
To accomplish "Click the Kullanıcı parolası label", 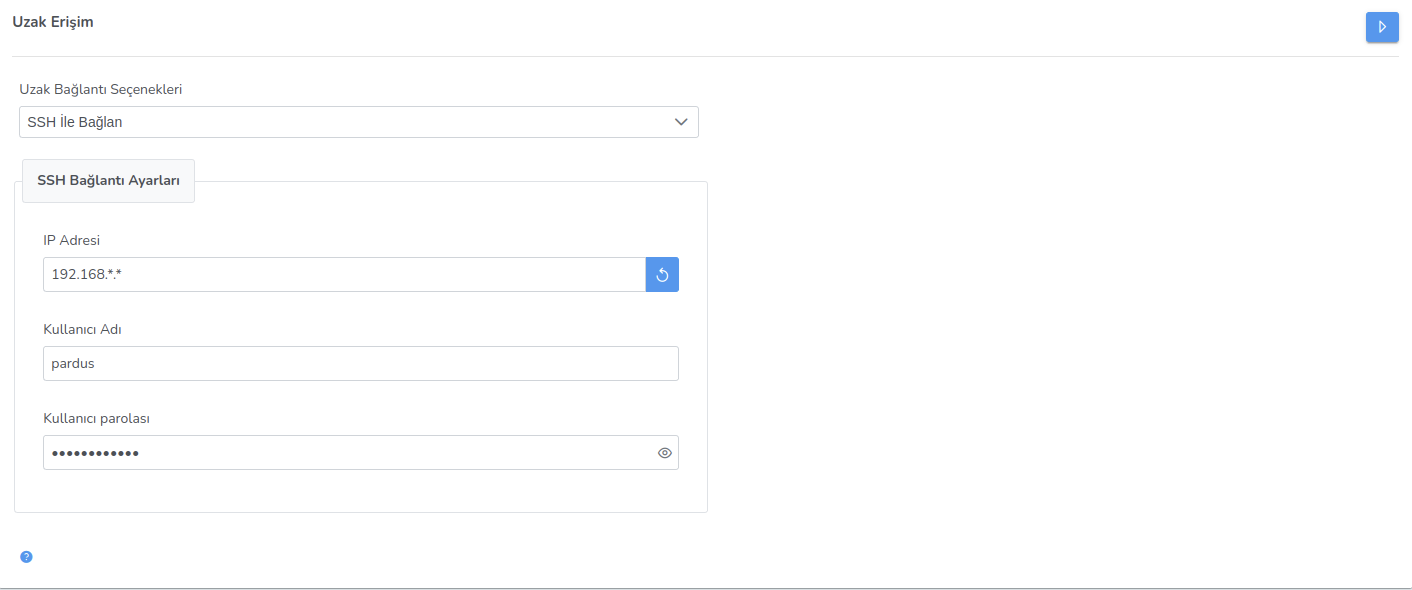I will pyautogui.click(x=96, y=418).
